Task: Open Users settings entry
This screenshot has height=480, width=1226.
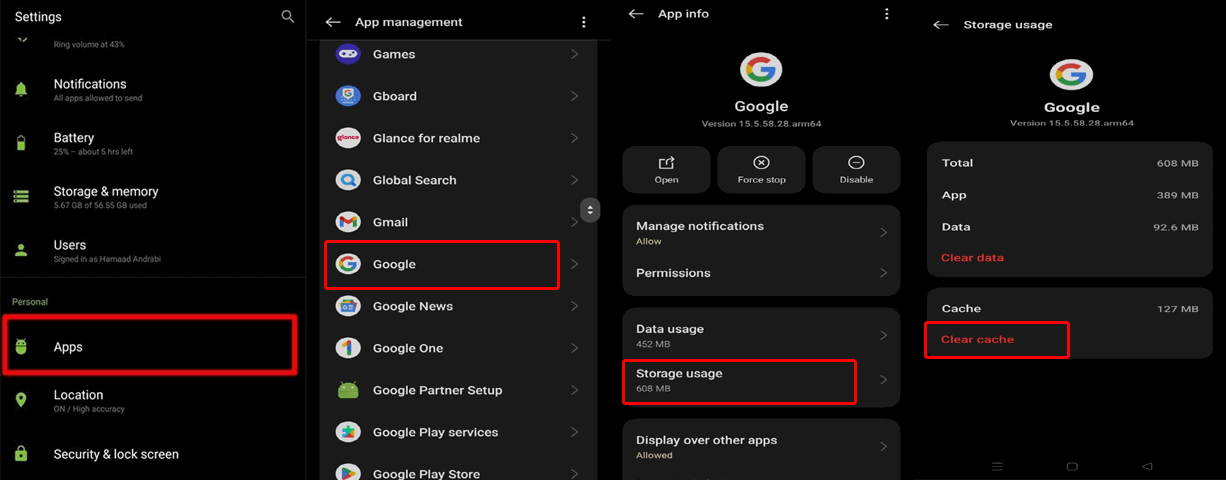Action: (x=153, y=250)
